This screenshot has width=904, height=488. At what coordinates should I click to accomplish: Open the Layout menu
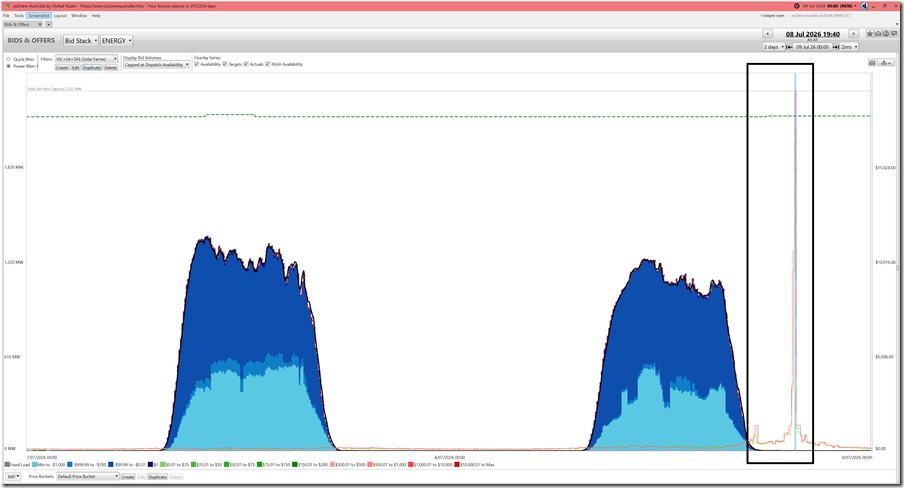coord(61,16)
